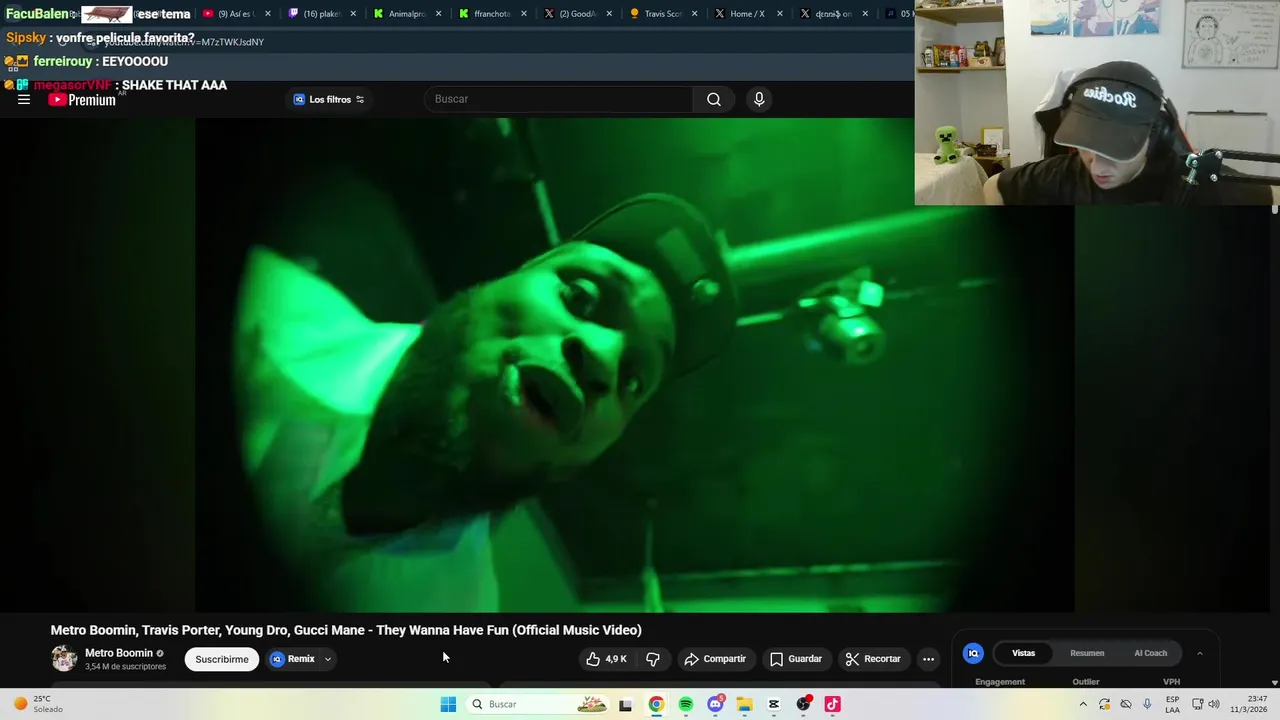
Task: Open Spotify from taskbar
Action: tap(686, 704)
